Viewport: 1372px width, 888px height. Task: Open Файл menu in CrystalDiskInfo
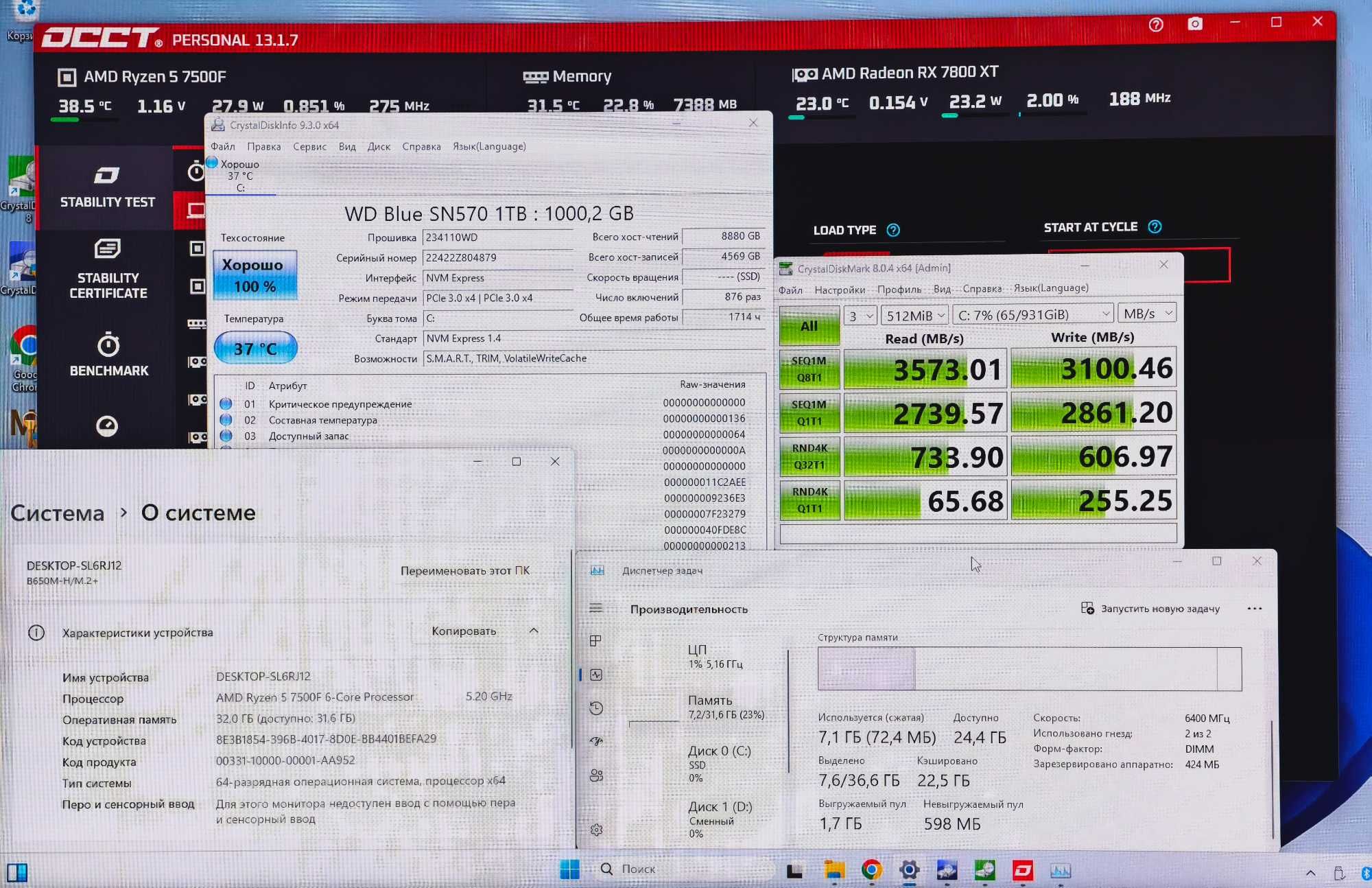223,146
